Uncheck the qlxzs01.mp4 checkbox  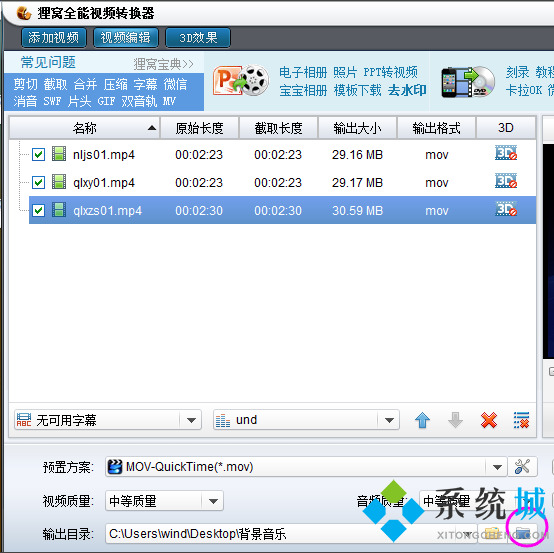[38, 210]
